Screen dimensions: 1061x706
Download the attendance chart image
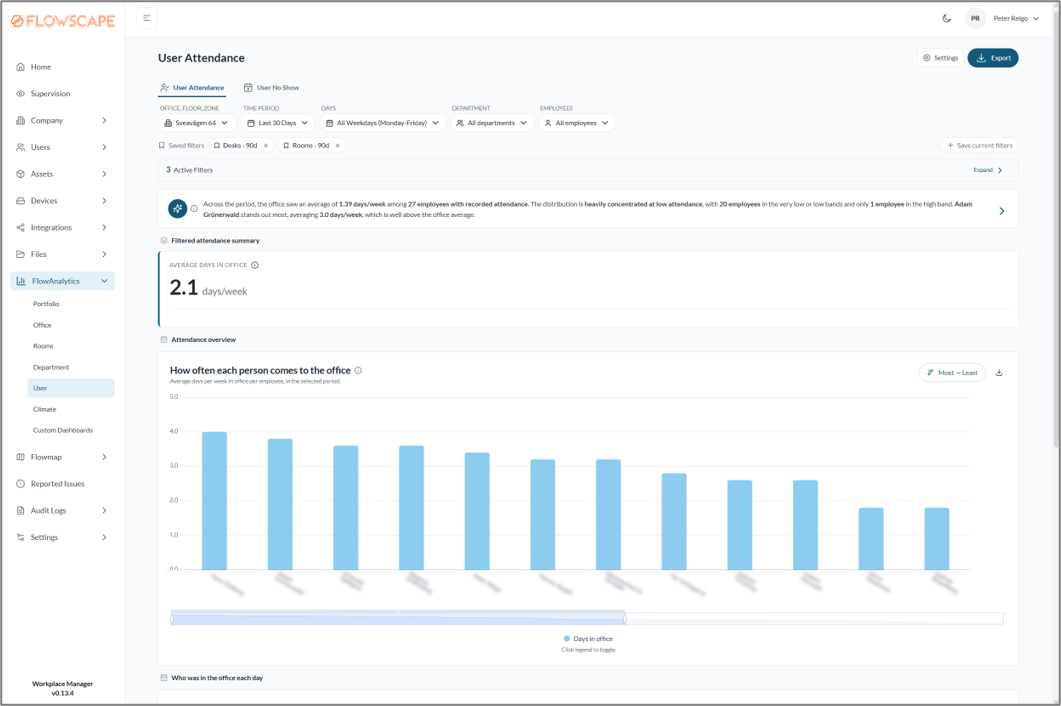(999, 373)
